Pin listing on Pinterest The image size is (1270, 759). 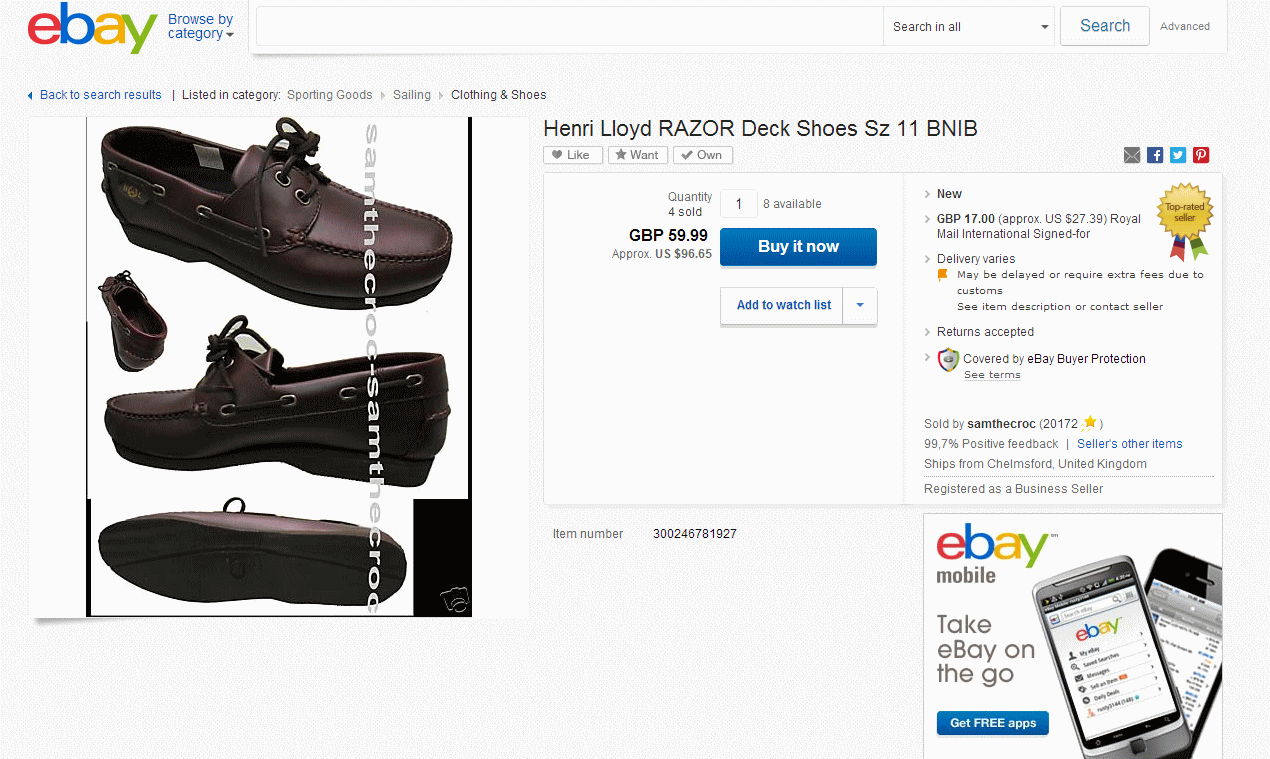1201,155
